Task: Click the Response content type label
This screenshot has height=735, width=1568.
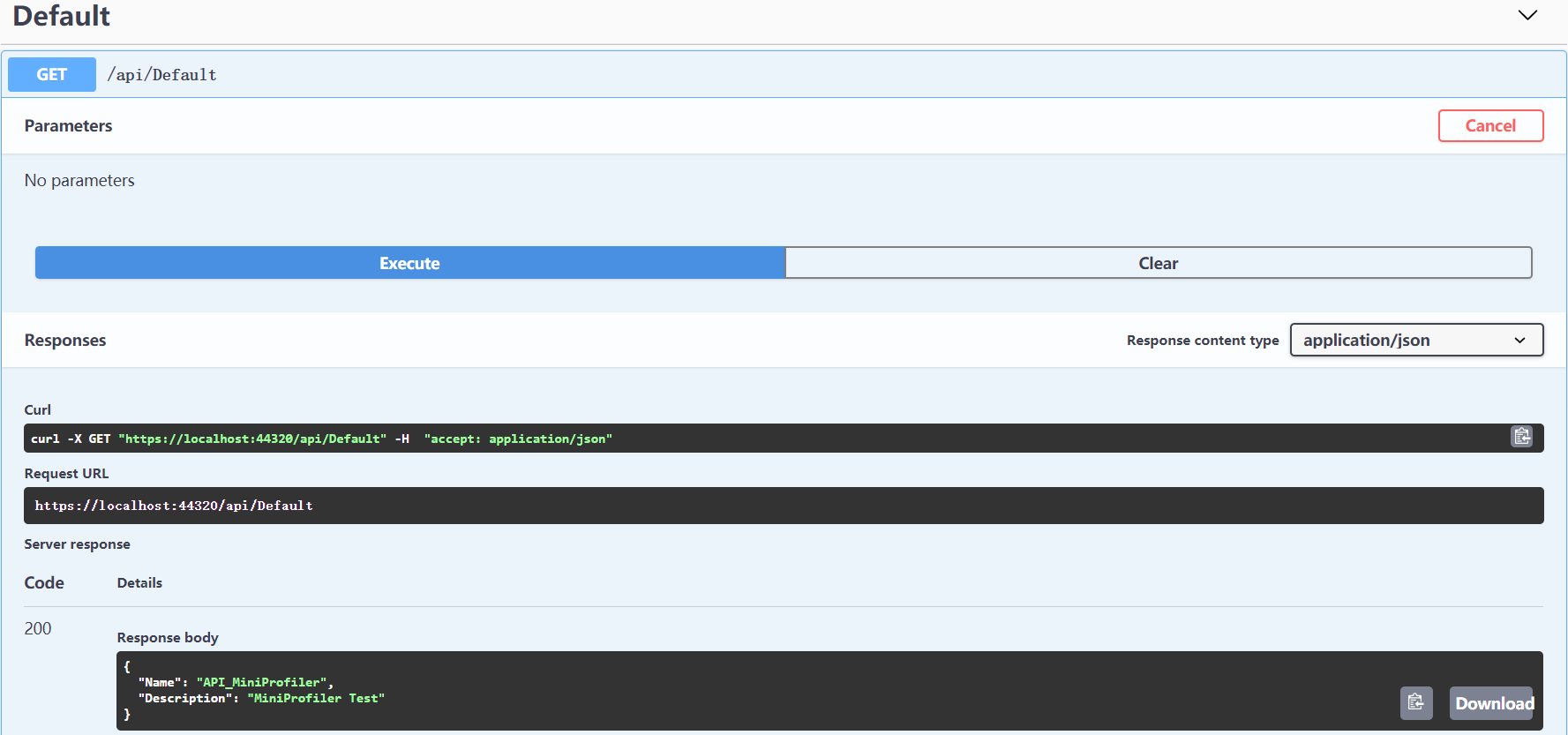Action: tap(1203, 341)
